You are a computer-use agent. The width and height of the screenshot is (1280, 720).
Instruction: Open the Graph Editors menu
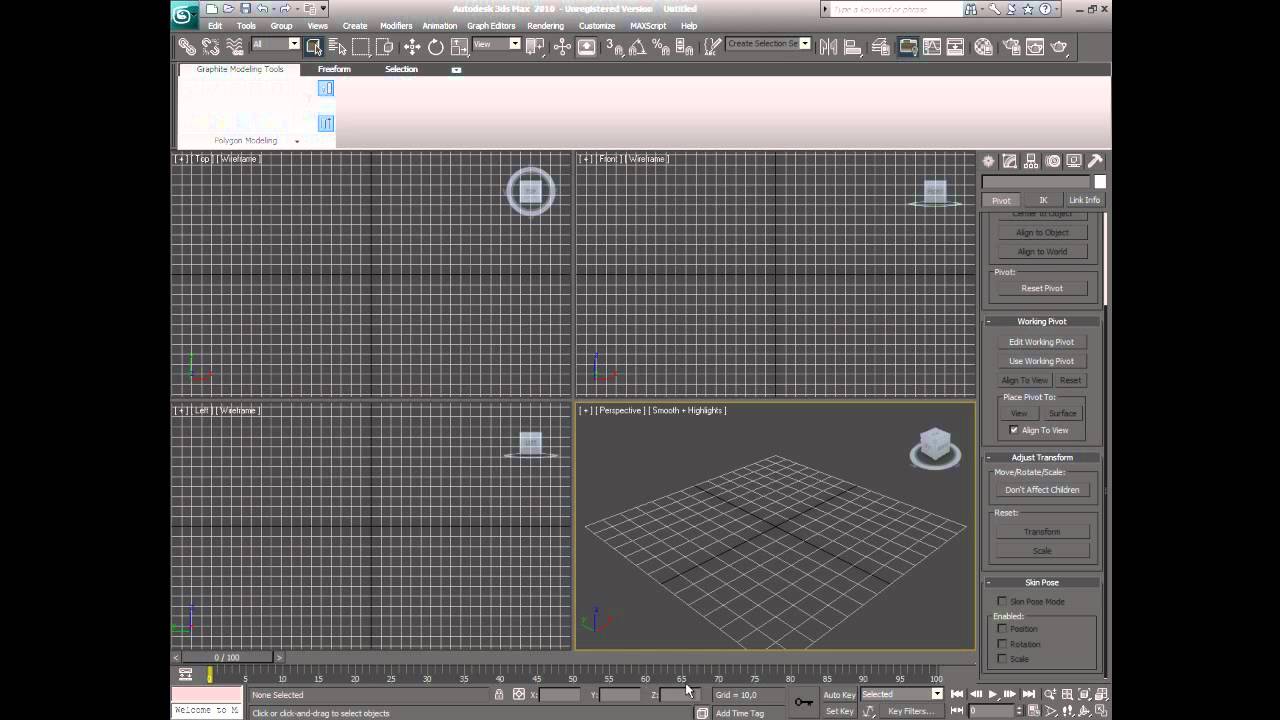[491, 26]
